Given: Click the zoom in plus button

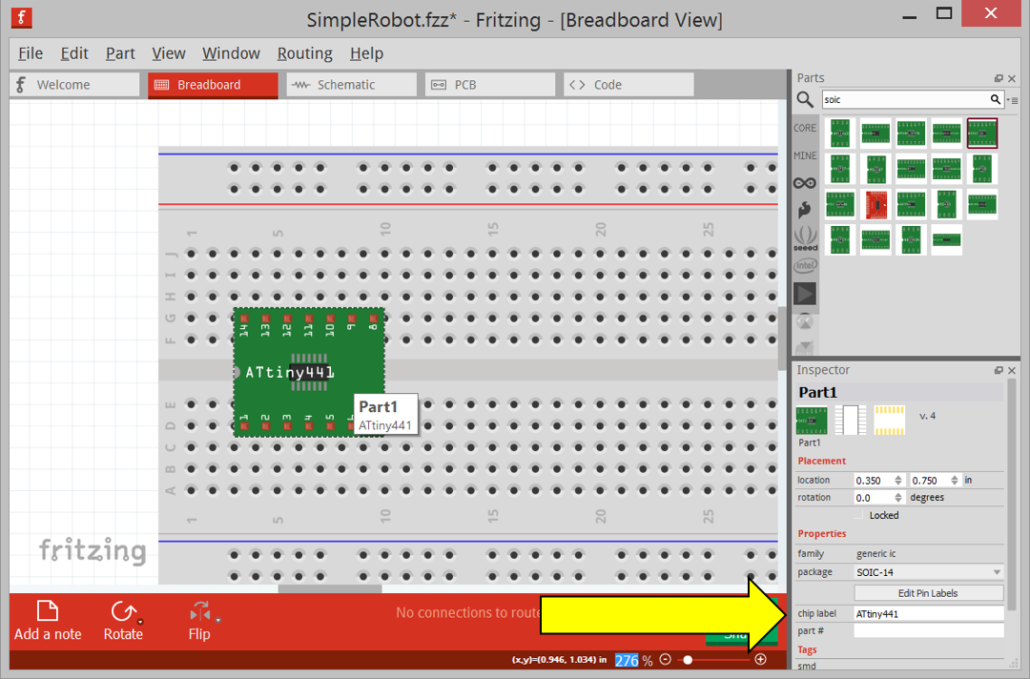Looking at the screenshot, I should pyautogui.click(x=760, y=660).
